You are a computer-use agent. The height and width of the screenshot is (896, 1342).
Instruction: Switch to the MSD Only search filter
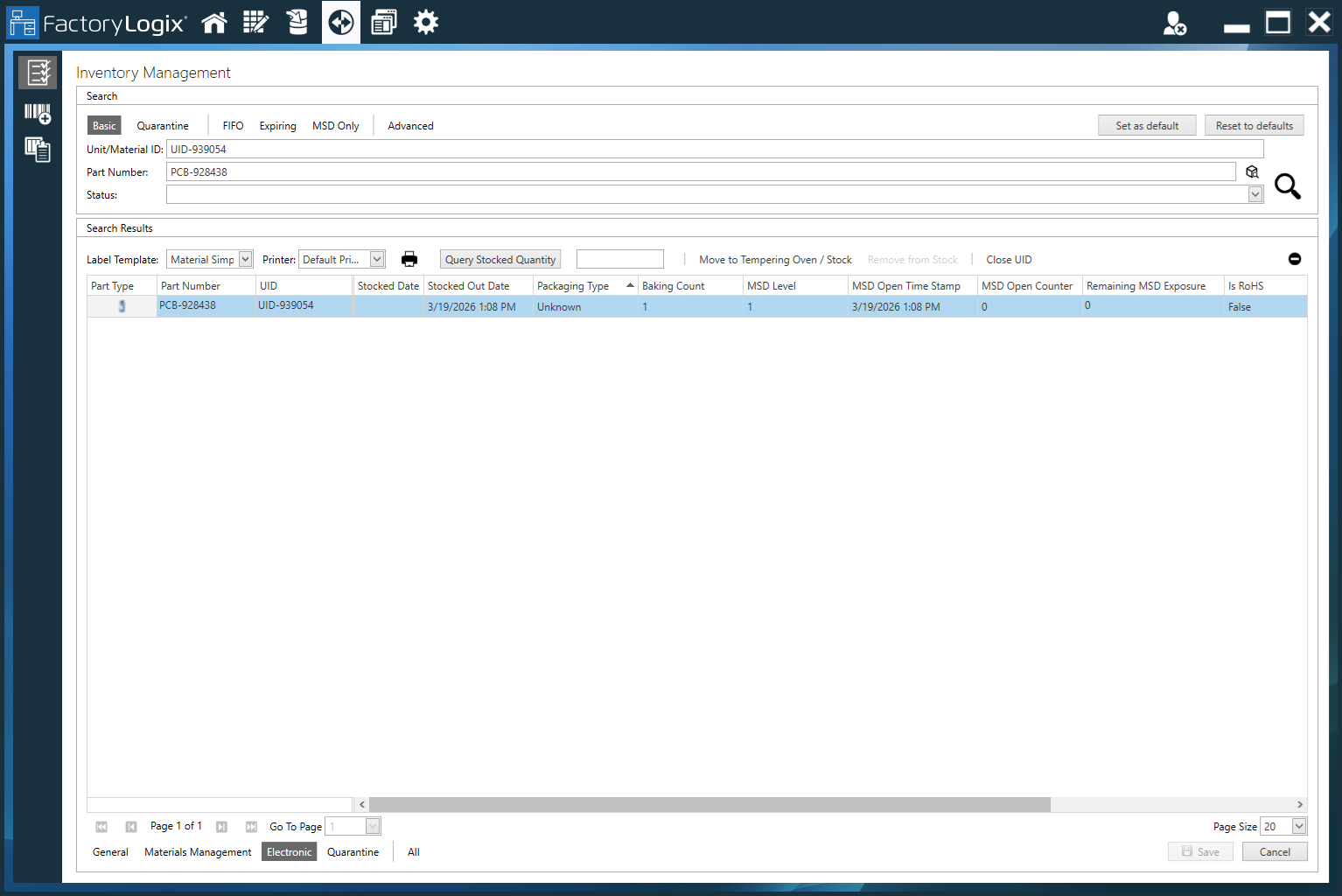coord(335,125)
